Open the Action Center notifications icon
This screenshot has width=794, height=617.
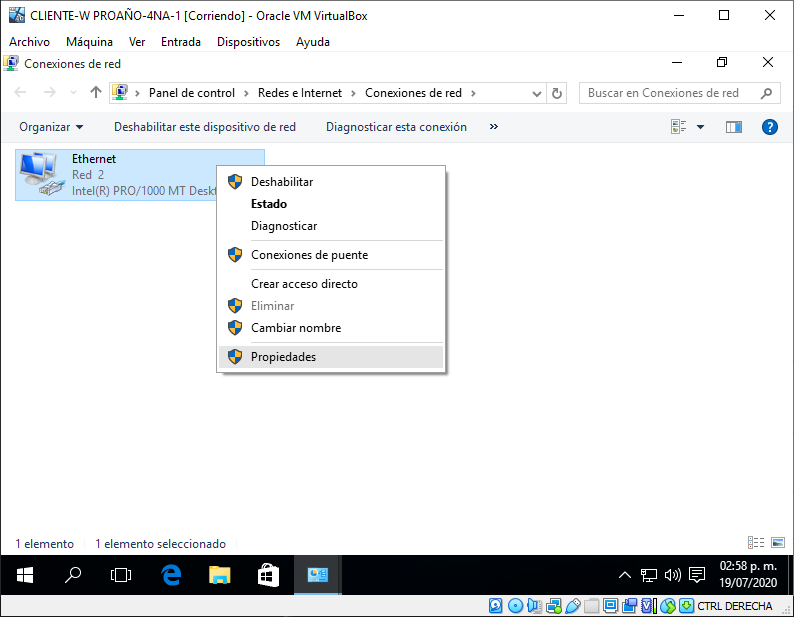697,575
